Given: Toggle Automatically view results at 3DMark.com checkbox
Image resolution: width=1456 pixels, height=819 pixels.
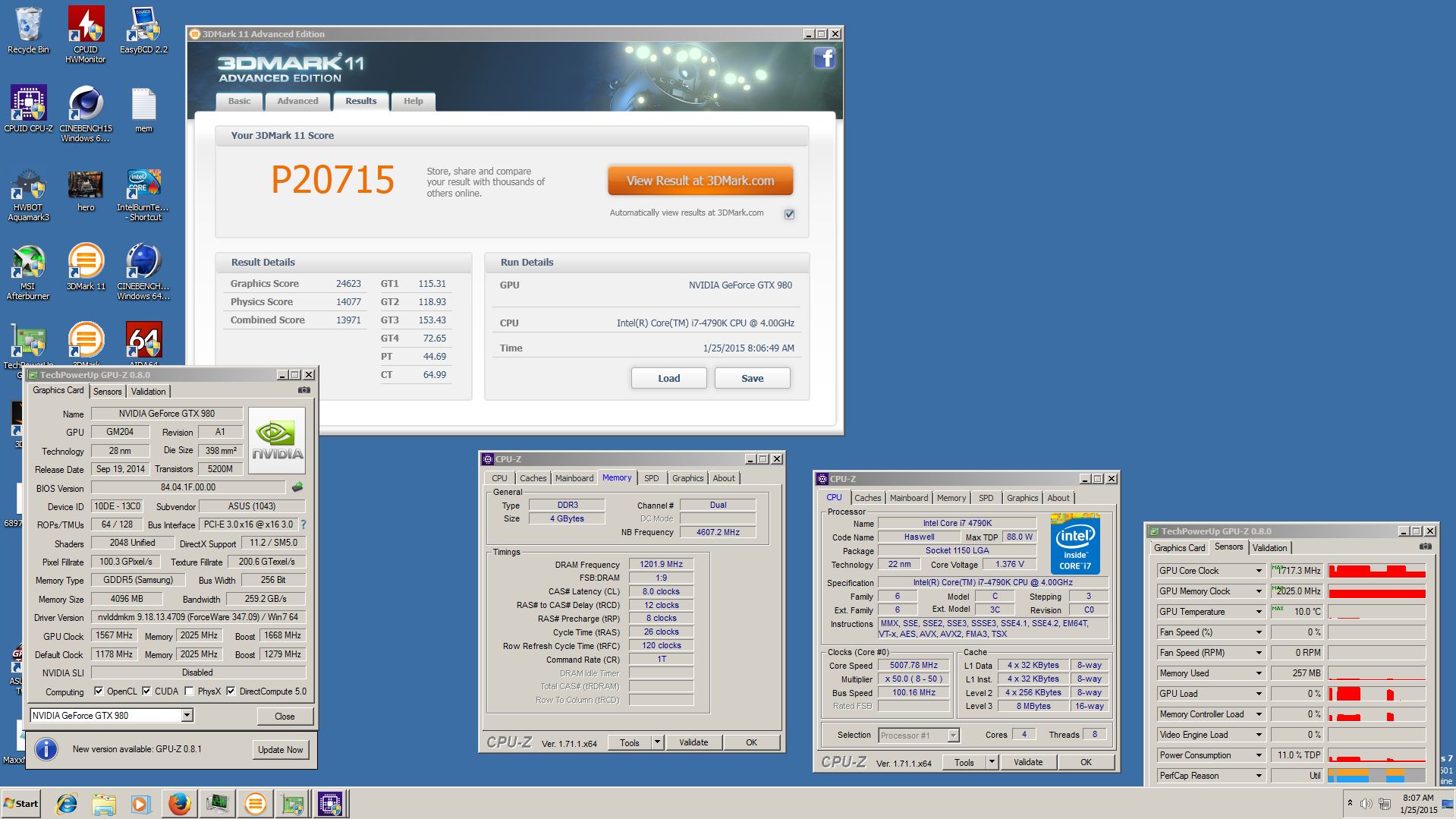Looking at the screenshot, I should tap(789, 214).
